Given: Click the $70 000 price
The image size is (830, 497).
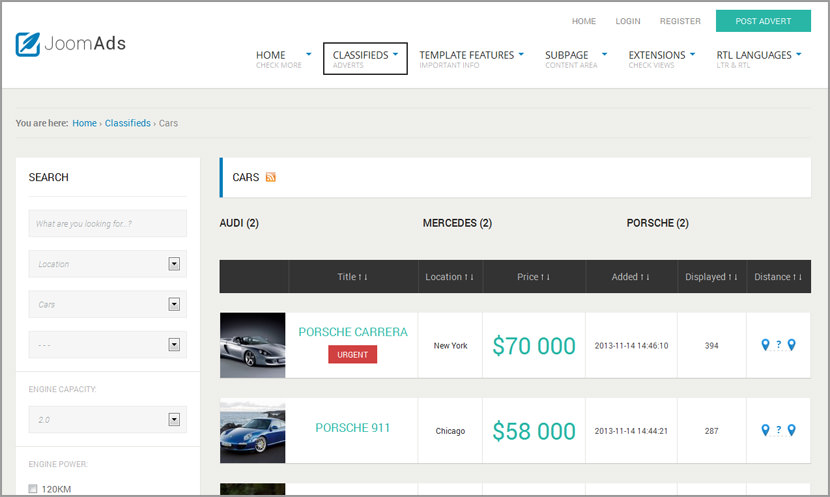Looking at the screenshot, I should point(534,346).
